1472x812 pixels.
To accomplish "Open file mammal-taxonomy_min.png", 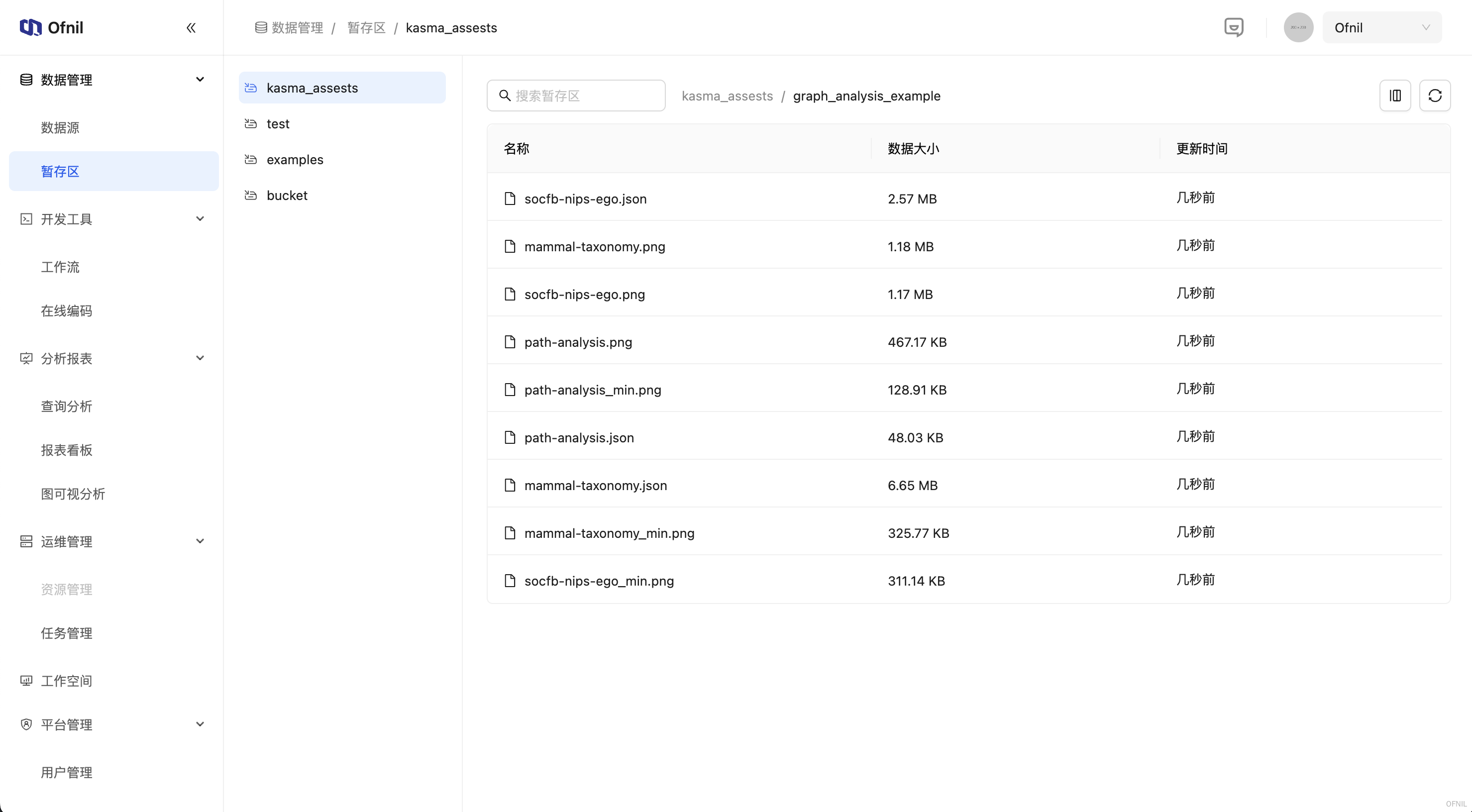I will click(x=609, y=533).
